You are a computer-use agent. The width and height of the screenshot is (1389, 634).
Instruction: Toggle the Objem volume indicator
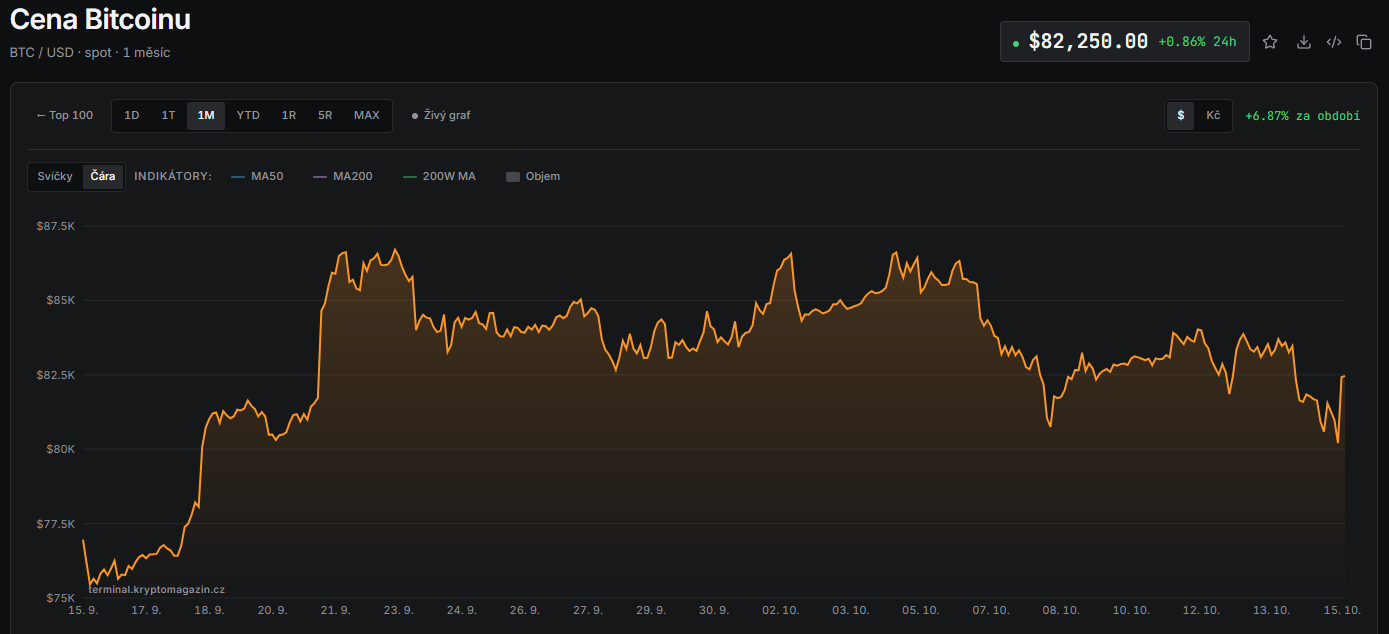point(533,176)
